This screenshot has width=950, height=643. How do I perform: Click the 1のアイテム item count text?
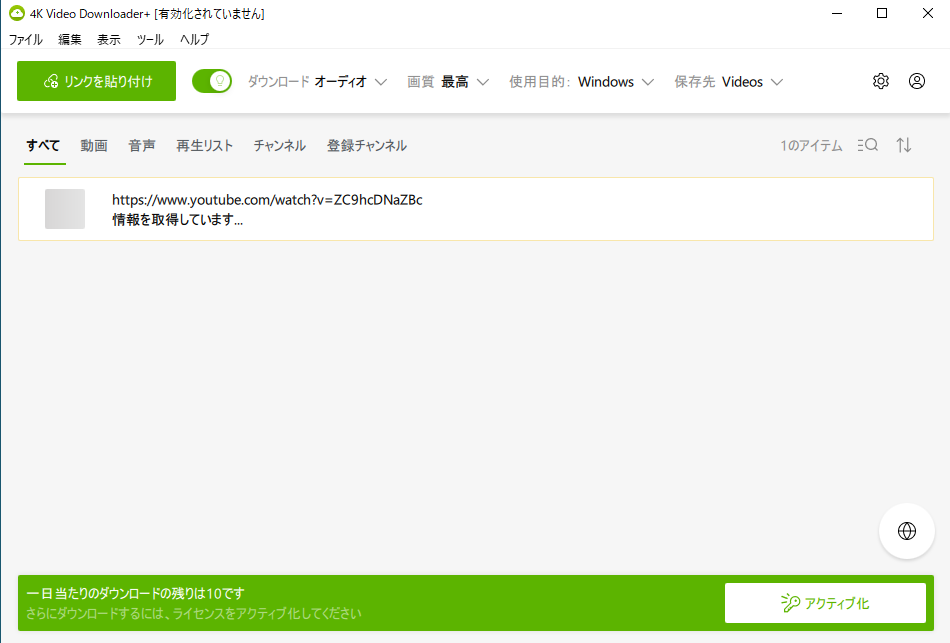pyautogui.click(x=811, y=145)
